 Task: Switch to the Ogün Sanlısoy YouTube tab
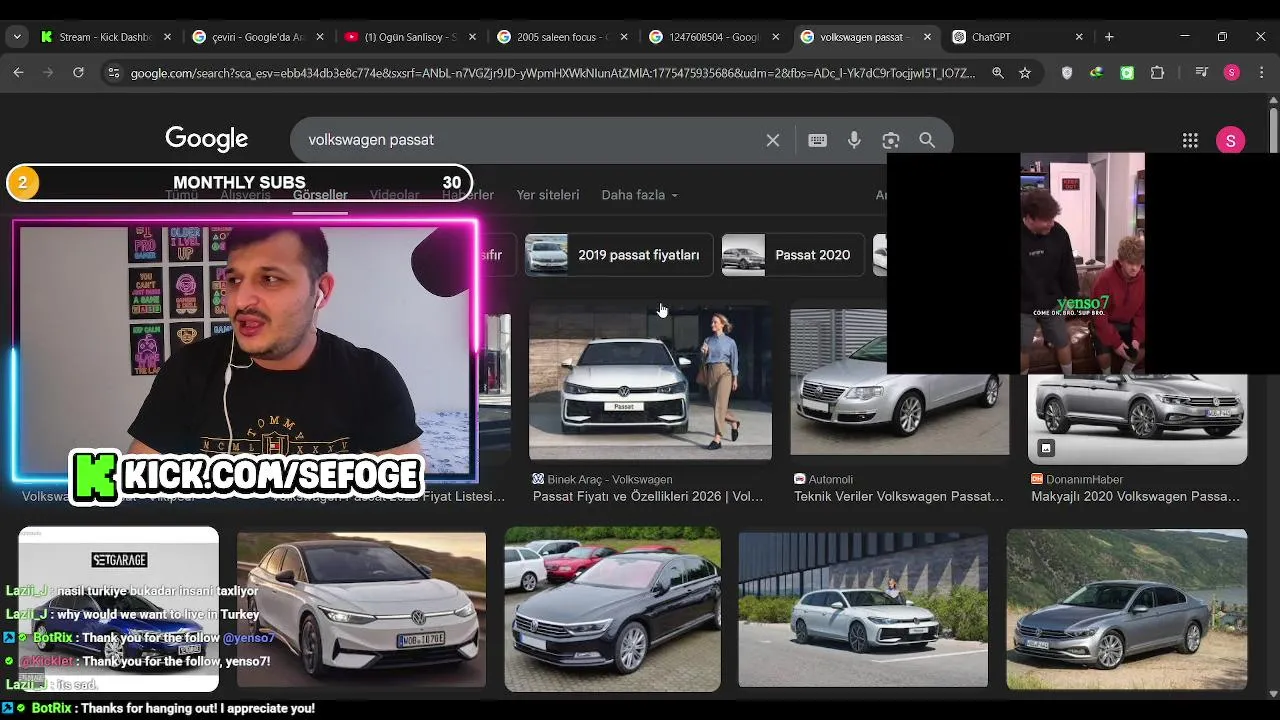(410, 37)
